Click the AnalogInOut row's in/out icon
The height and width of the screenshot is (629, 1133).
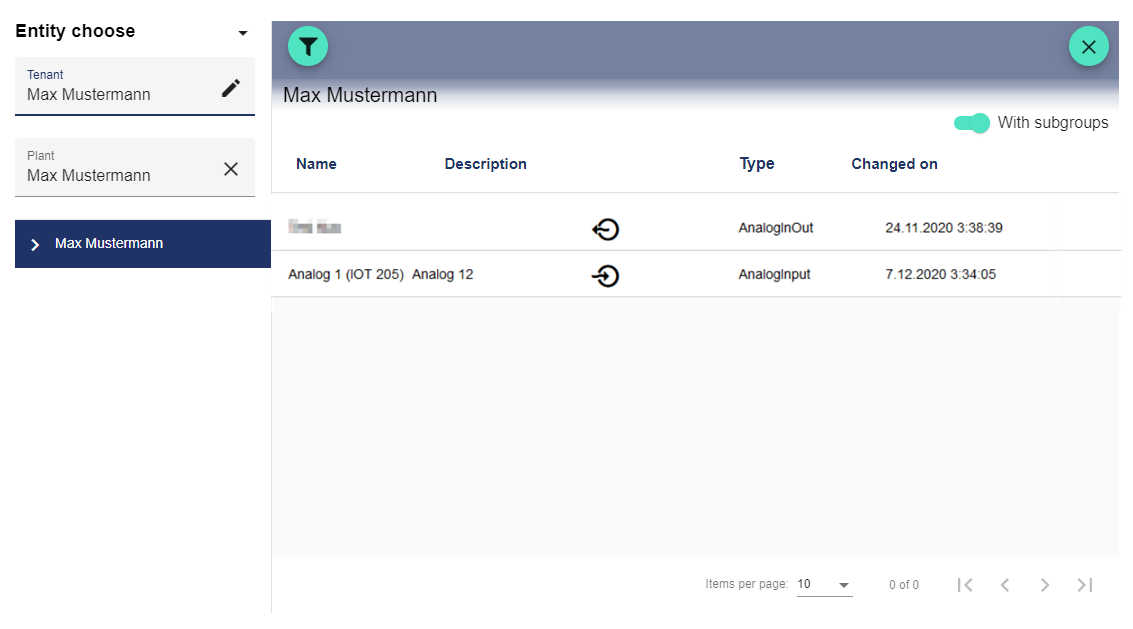tap(605, 229)
